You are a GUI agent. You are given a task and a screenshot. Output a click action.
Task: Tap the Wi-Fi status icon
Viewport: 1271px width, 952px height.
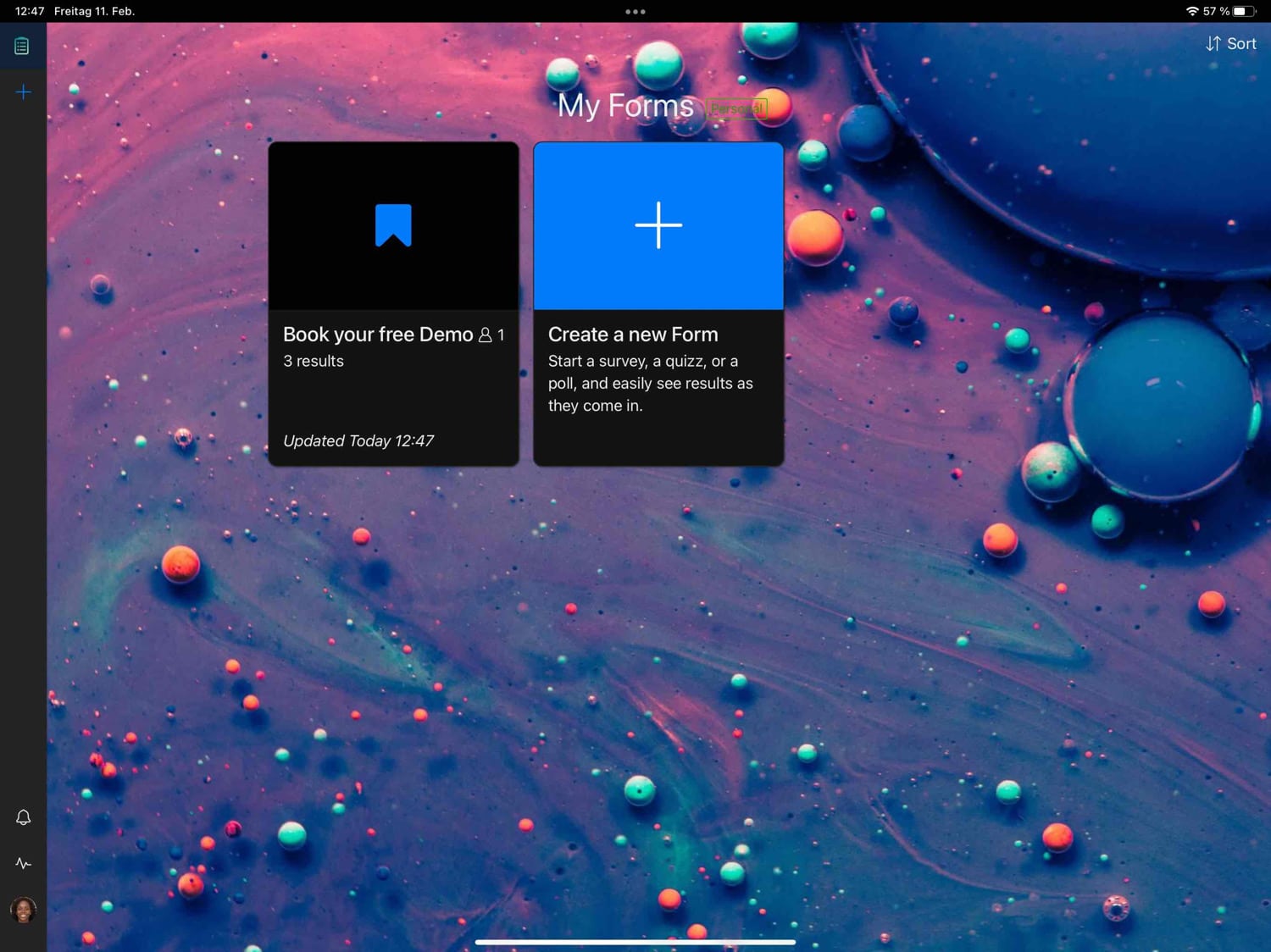click(x=1191, y=11)
